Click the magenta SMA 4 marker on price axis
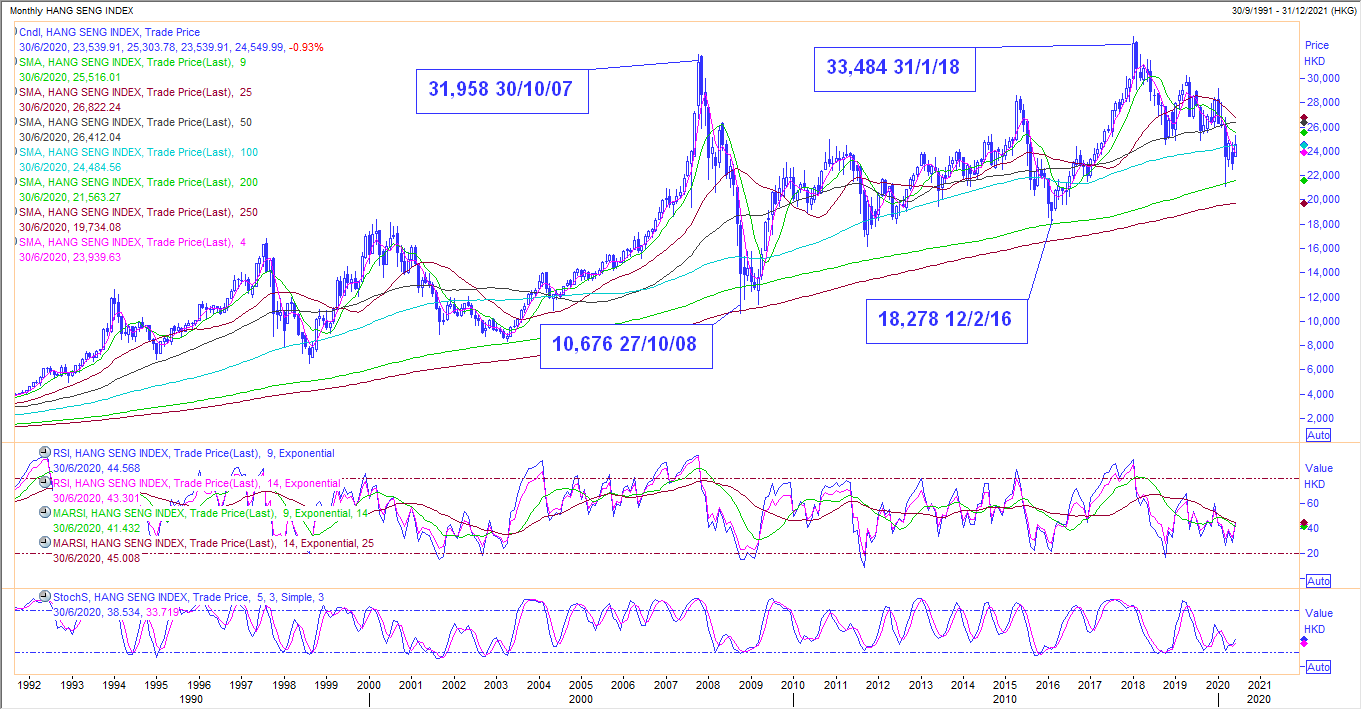This screenshot has height=710, width=1362. 1303,152
